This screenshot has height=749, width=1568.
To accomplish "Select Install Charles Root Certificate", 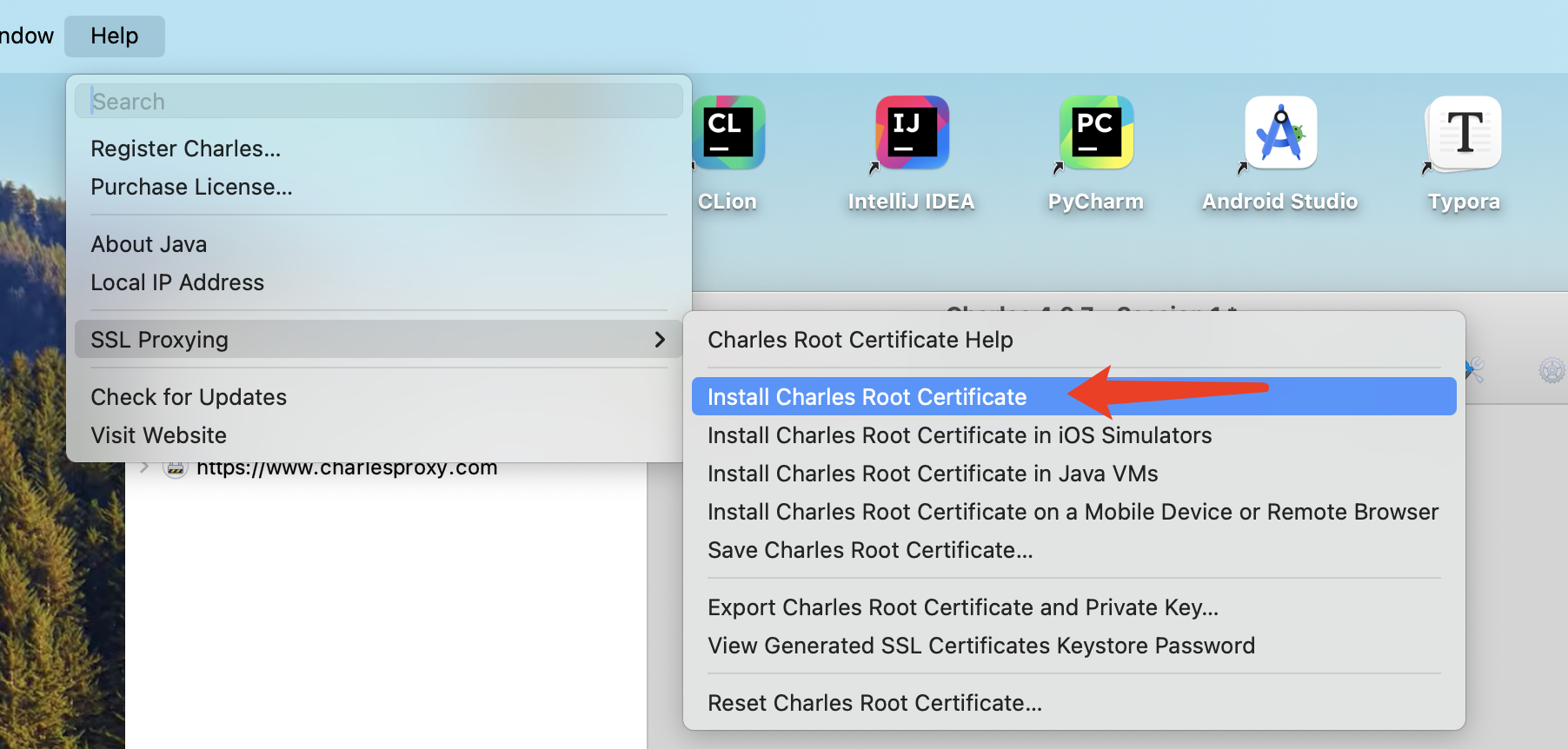I will (x=1074, y=397).
